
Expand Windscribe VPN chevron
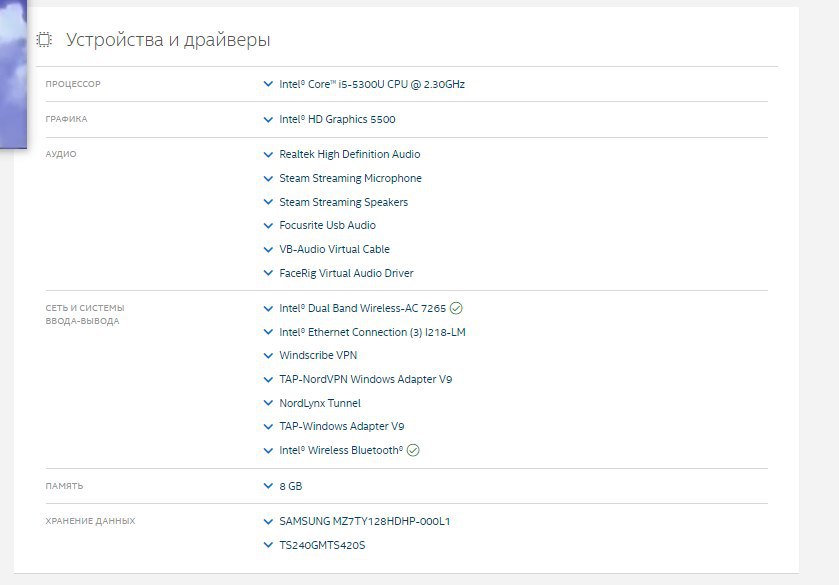tap(268, 355)
